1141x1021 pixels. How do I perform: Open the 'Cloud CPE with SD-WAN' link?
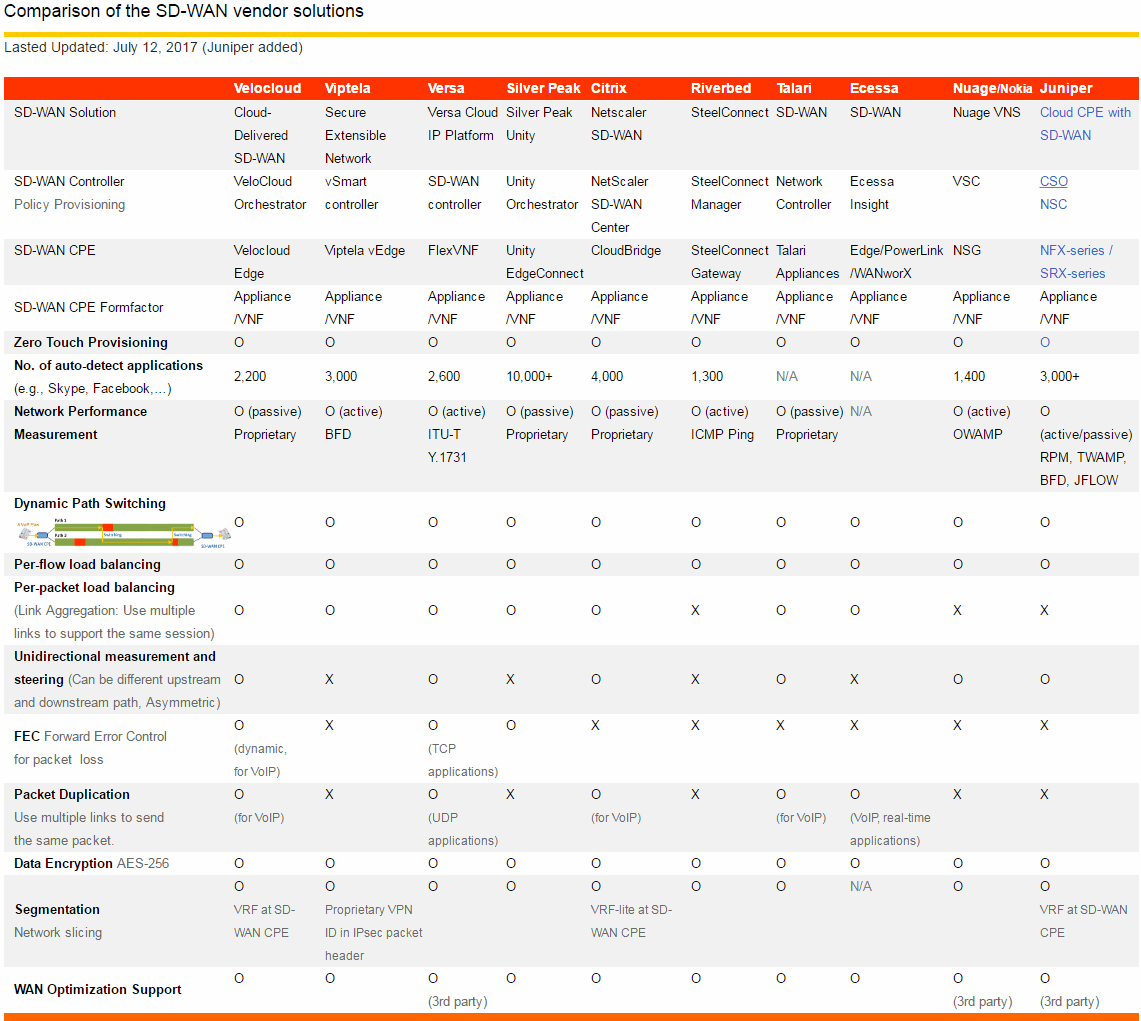[1085, 124]
